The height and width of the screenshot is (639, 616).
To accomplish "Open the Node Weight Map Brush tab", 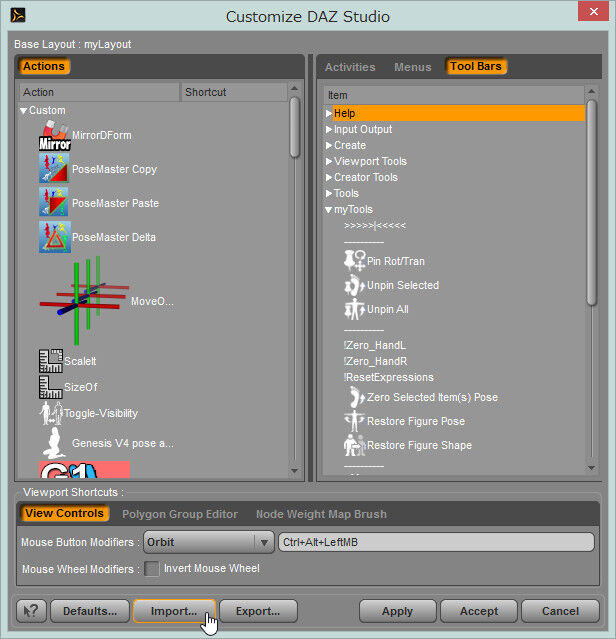I will [x=321, y=514].
